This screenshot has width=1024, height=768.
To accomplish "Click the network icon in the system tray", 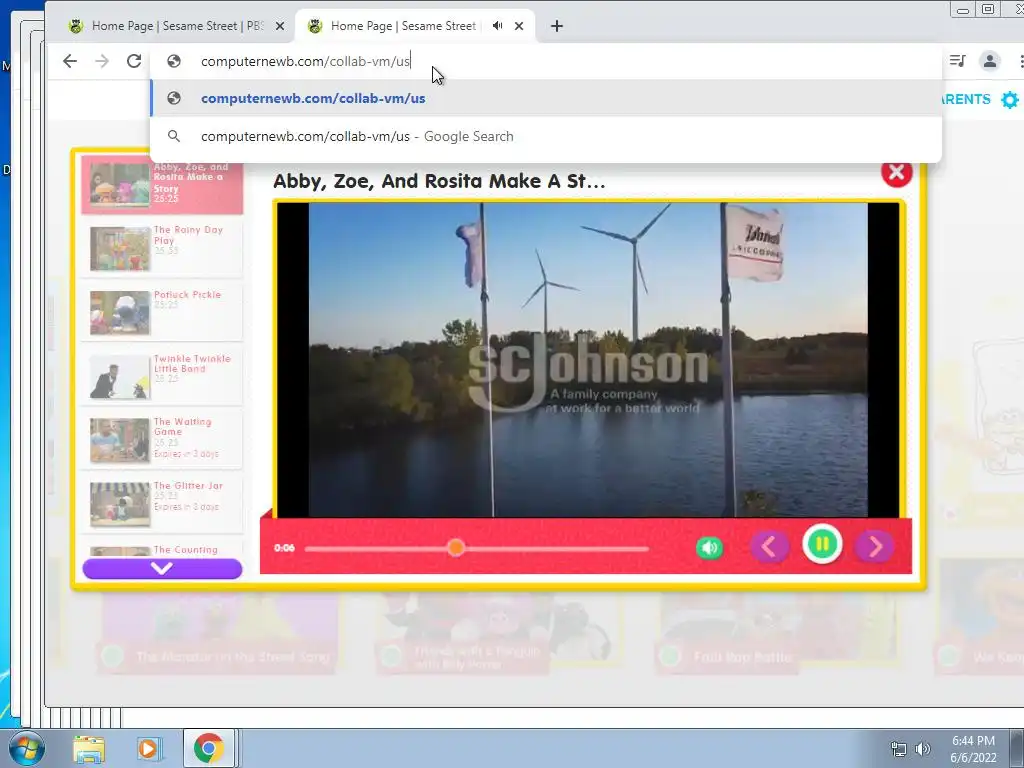I will click(899, 749).
